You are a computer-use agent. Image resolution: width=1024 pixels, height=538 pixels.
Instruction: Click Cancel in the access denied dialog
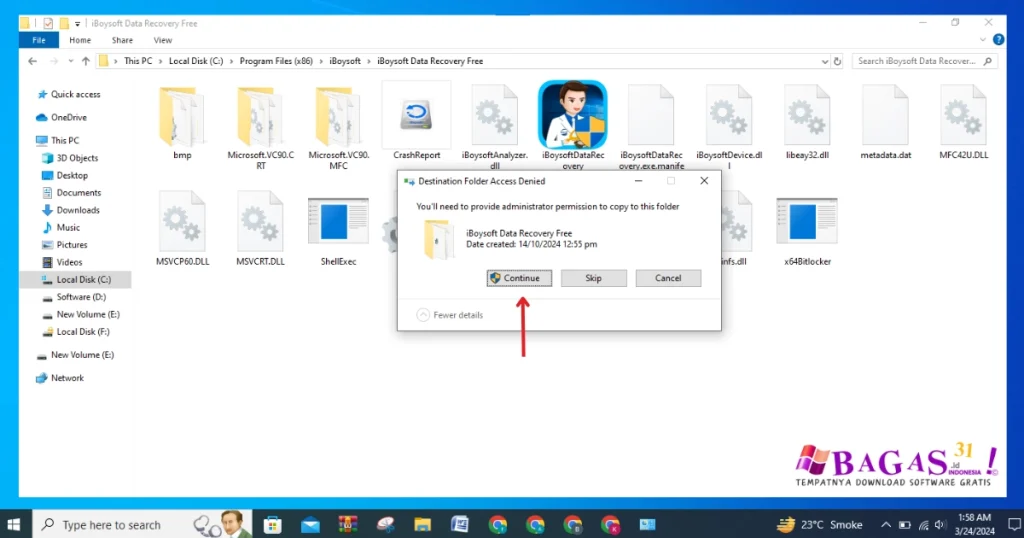(668, 278)
